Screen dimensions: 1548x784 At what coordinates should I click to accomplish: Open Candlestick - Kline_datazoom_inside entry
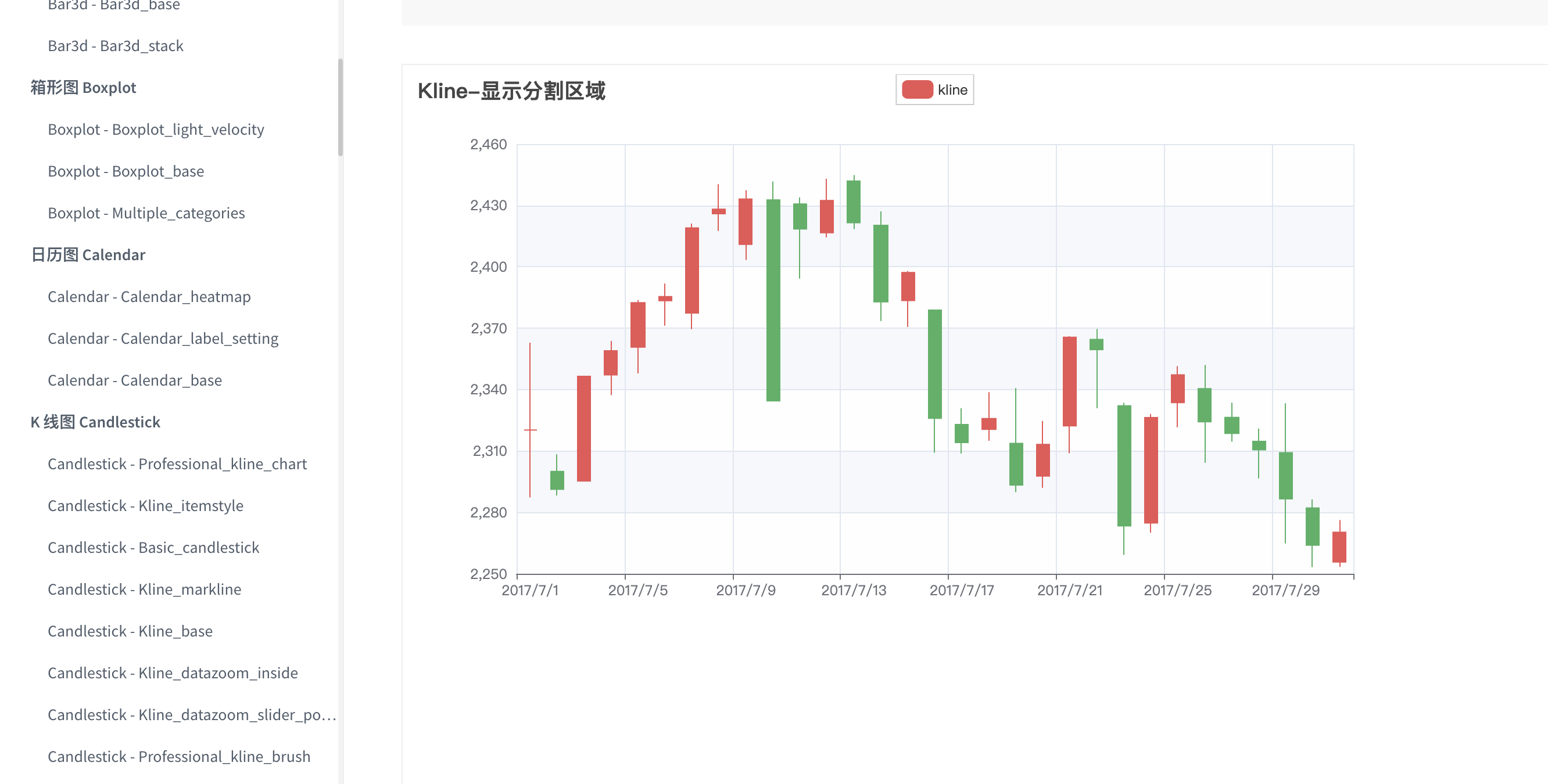click(173, 673)
